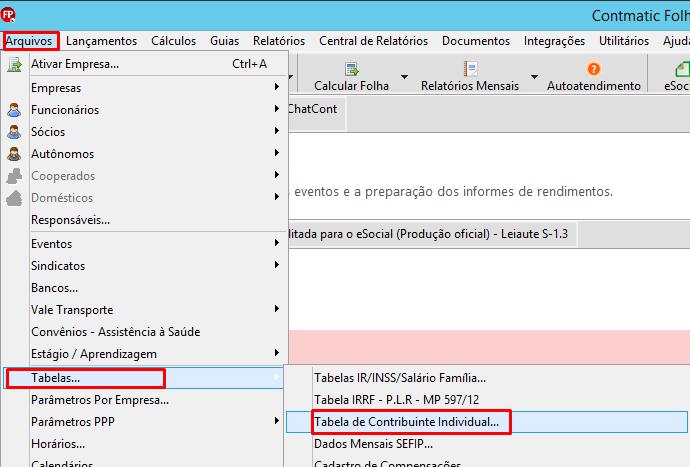
Task: Open the Calcular Folha dropdown arrow
Action: 404,77
